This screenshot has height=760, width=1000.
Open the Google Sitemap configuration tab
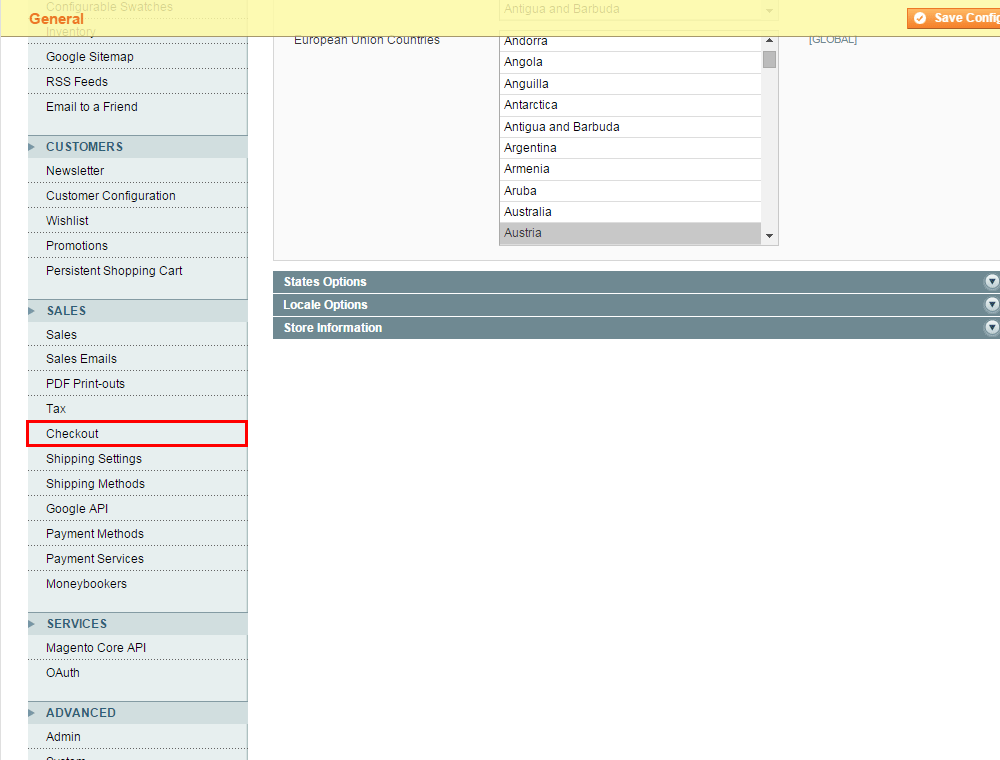point(138,57)
